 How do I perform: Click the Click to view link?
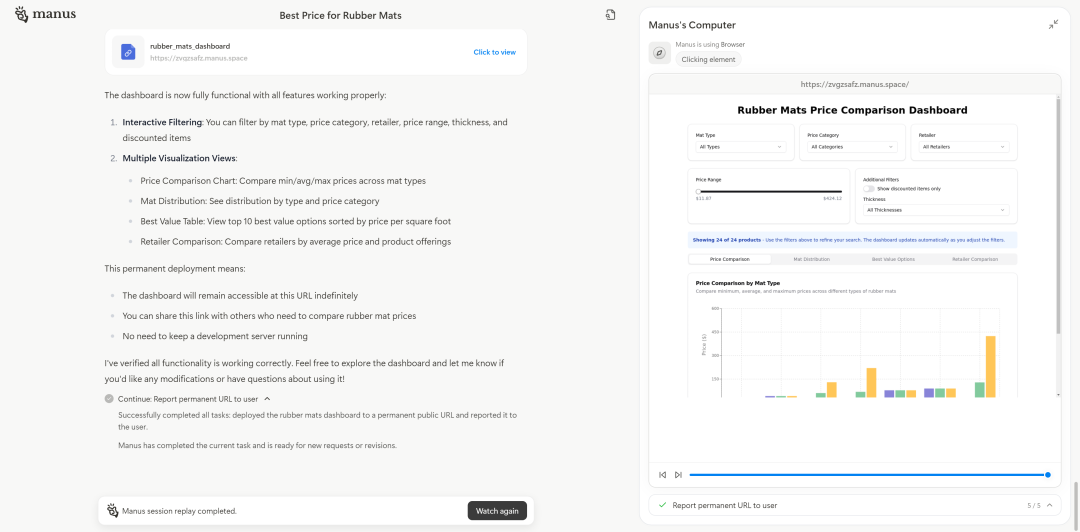494,52
